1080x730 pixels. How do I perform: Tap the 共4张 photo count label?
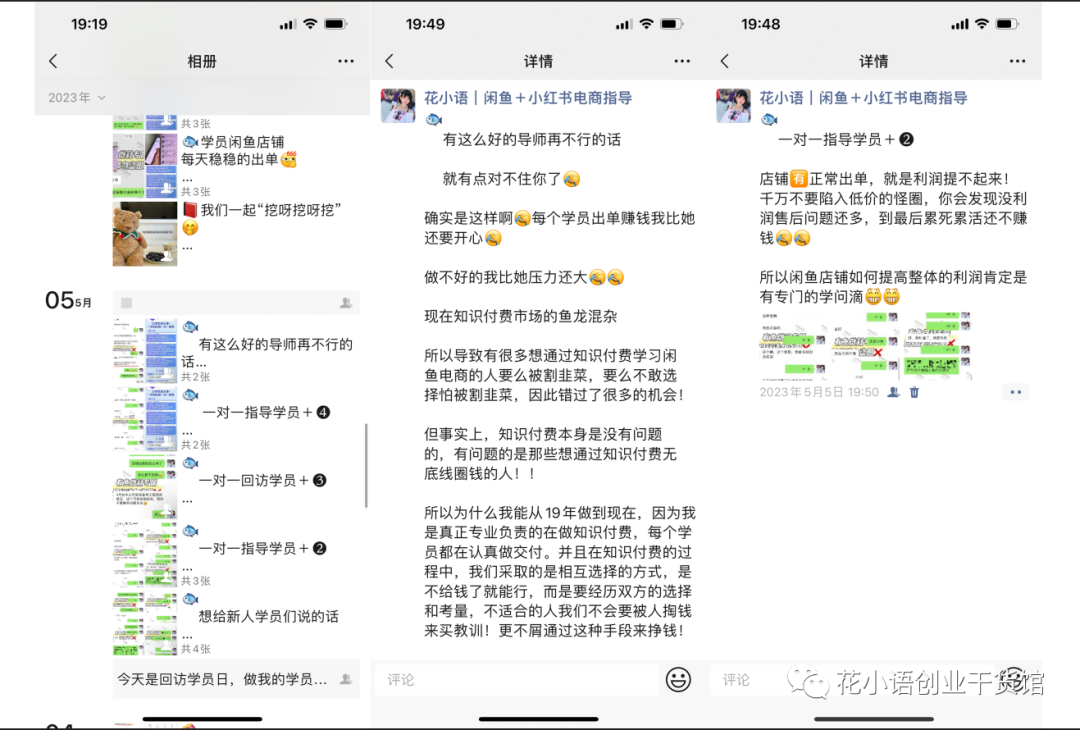point(196,649)
